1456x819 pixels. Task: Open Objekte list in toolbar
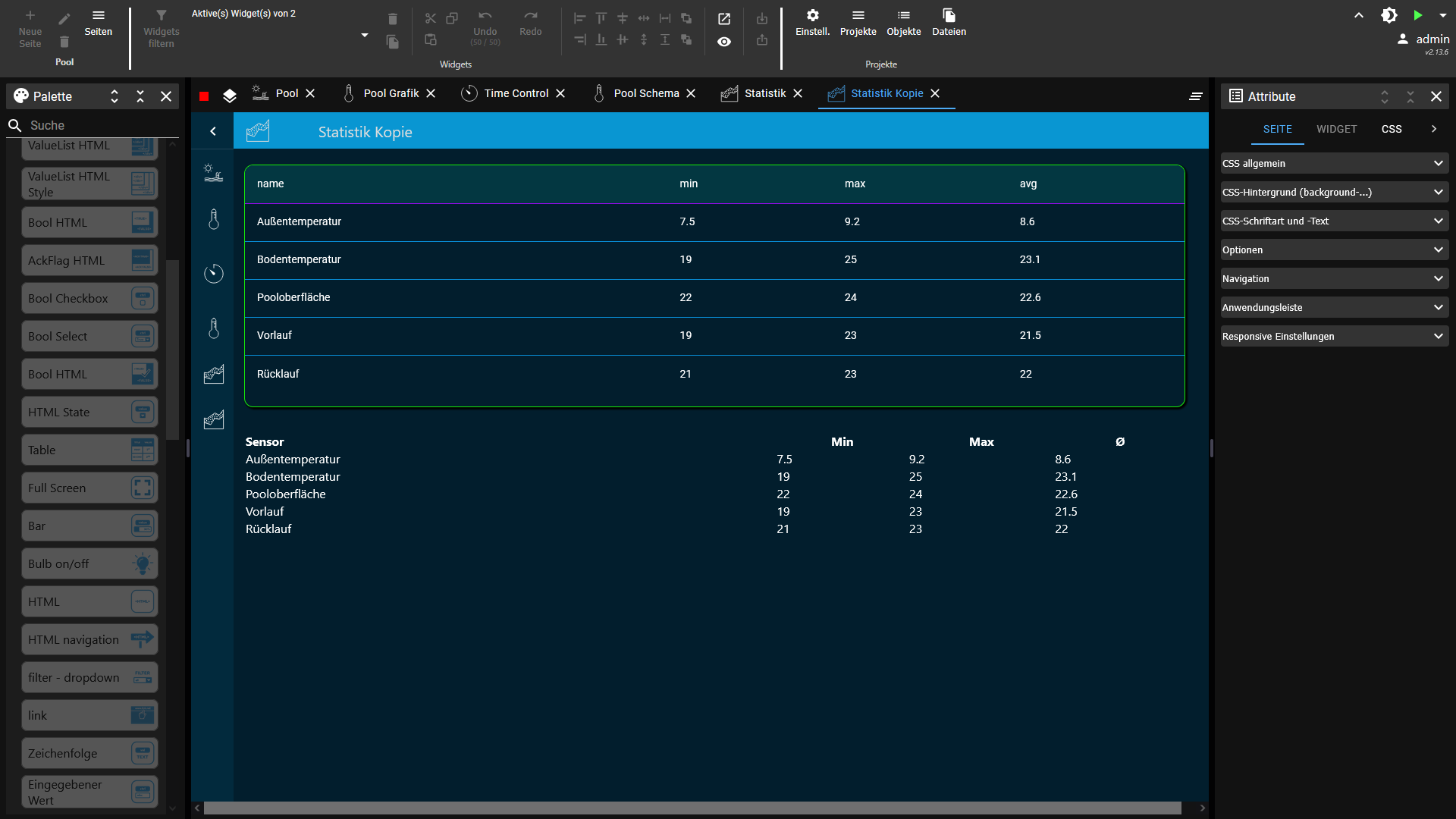point(903,16)
